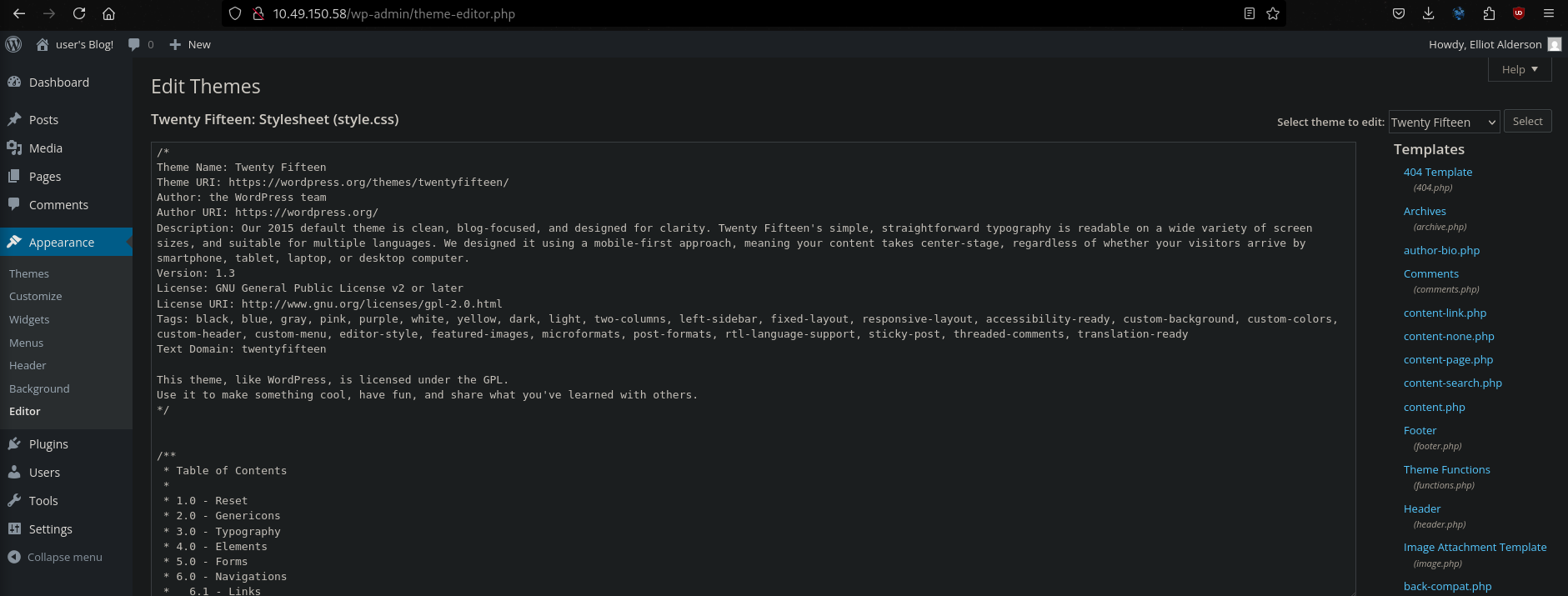The image size is (1568, 596).
Task: Open the browser downloads icon
Action: [x=1428, y=13]
